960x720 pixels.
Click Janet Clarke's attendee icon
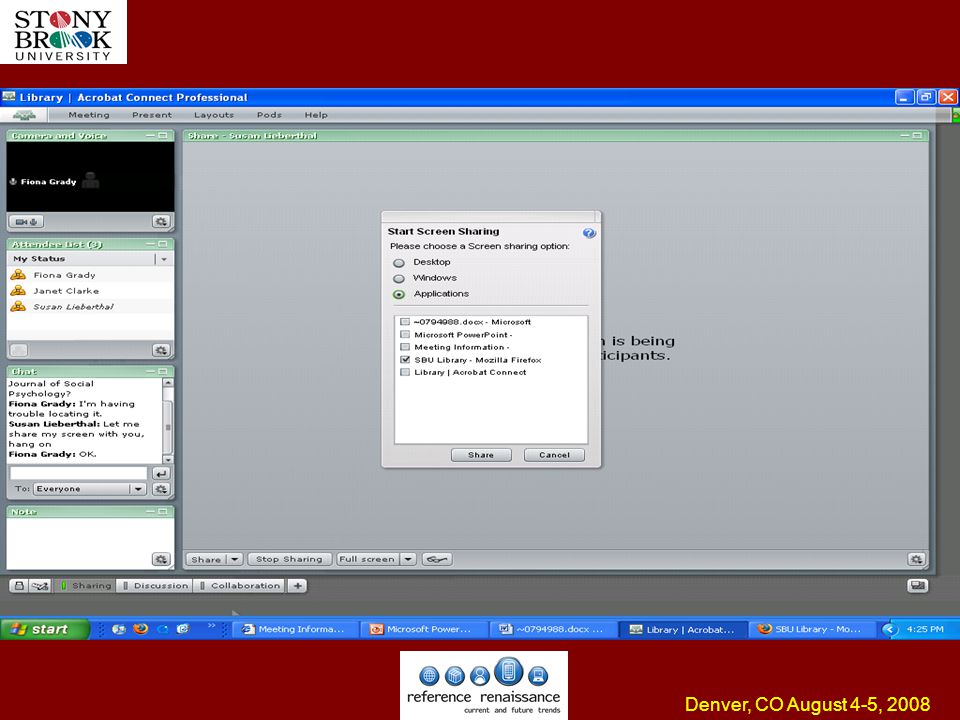pos(18,291)
